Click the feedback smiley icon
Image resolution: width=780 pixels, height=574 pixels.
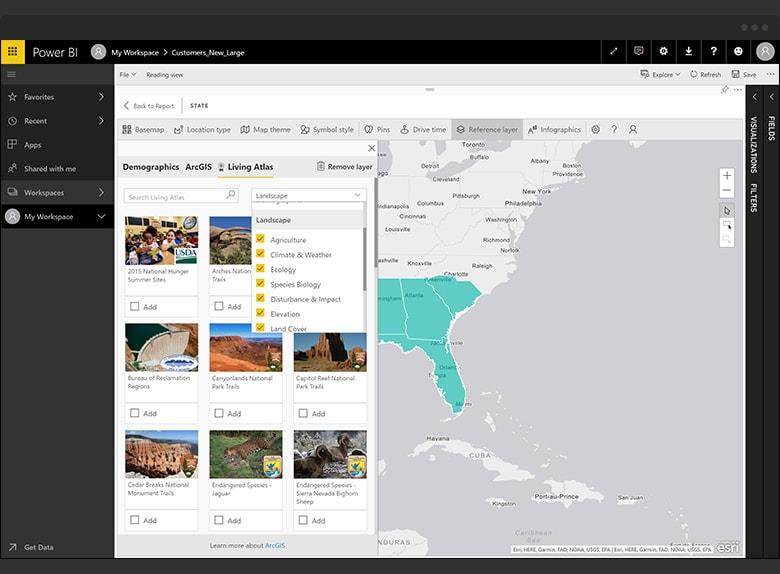coord(738,51)
